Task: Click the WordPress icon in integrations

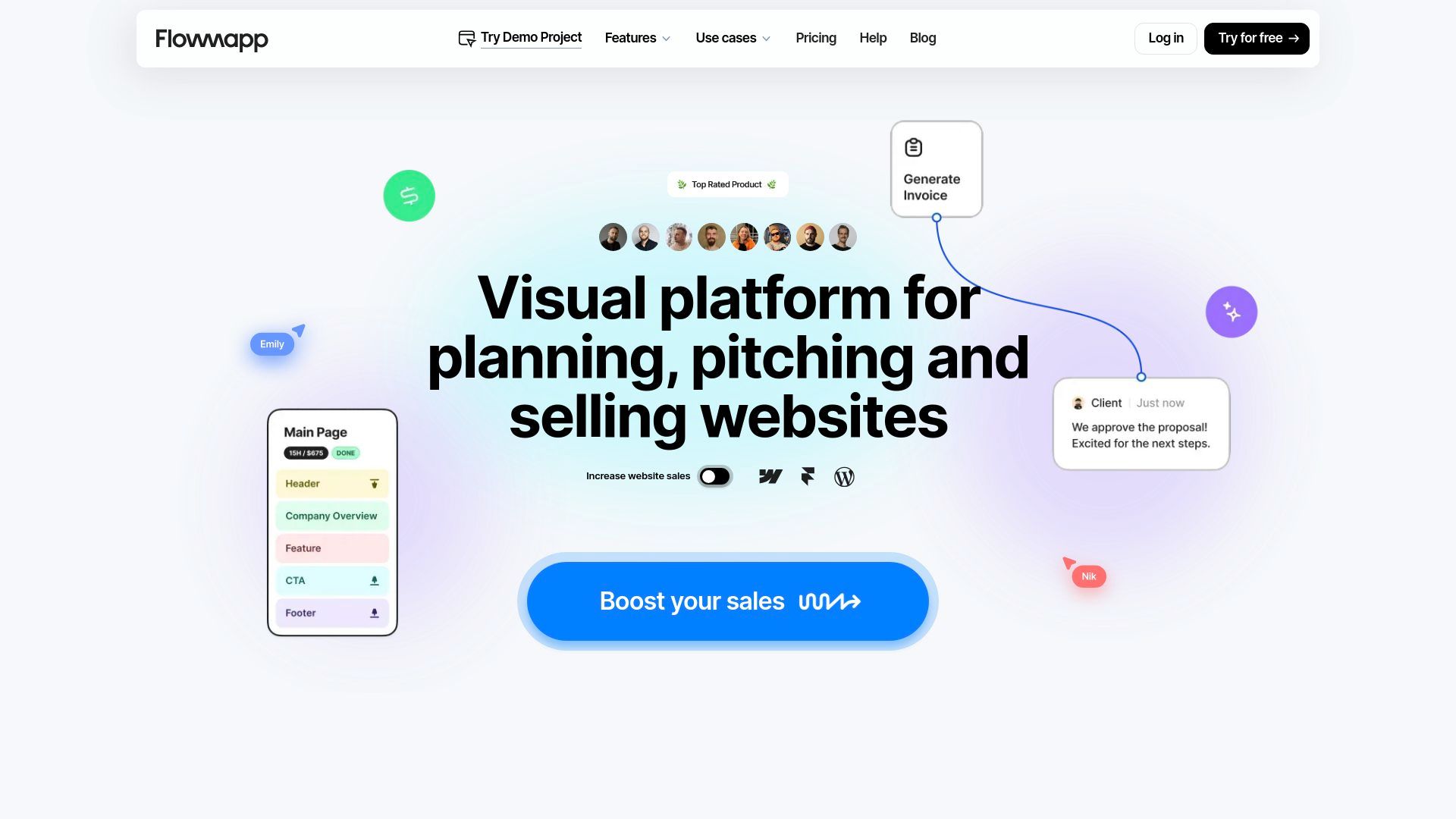Action: coord(844,476)
